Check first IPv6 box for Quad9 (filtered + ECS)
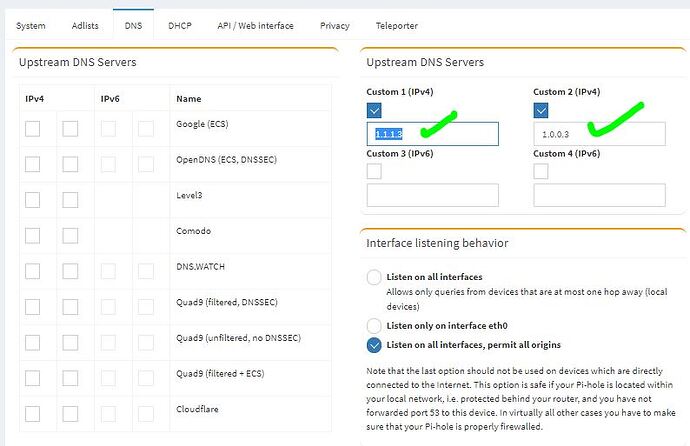This screenshot has width=690, height=446. [x=108, y=378]
